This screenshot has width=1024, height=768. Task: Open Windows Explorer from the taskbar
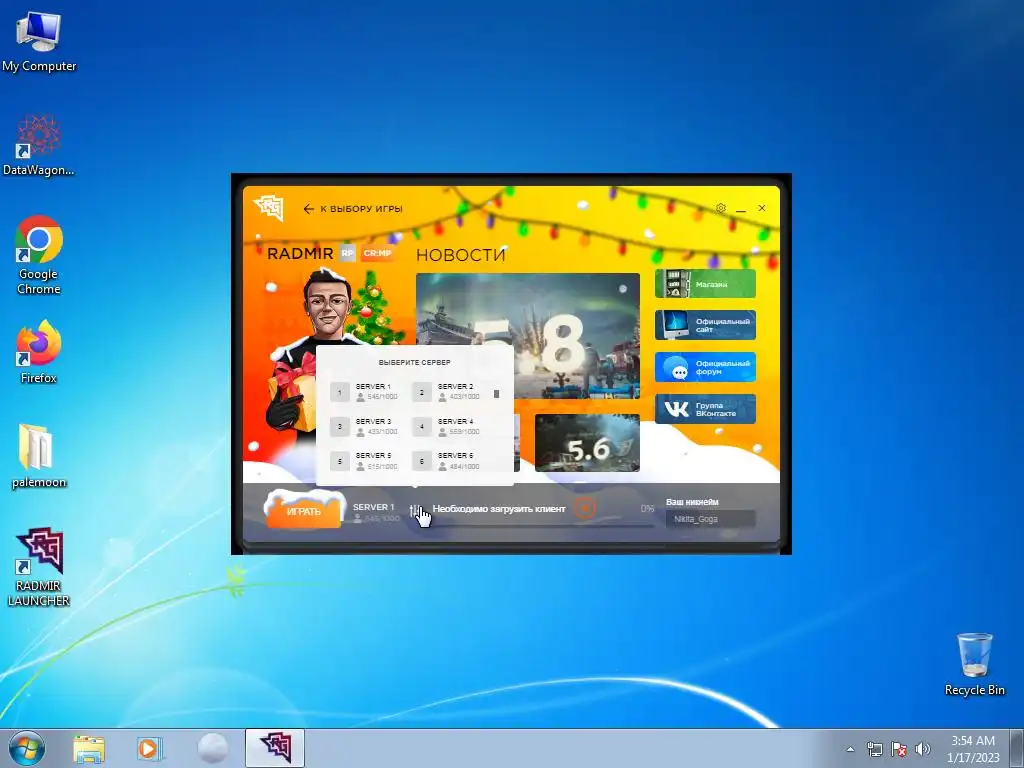[89, 748]
